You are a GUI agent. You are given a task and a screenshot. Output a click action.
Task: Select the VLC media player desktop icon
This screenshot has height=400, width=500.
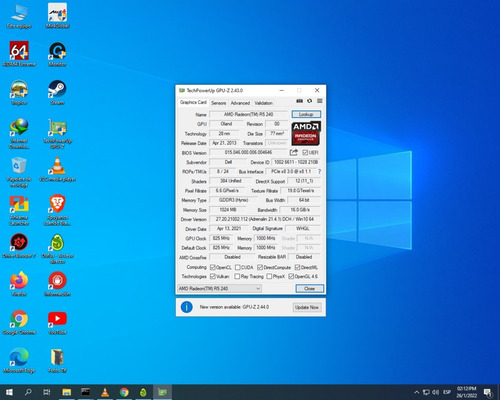pyautogui.click(x=57, y=169)
